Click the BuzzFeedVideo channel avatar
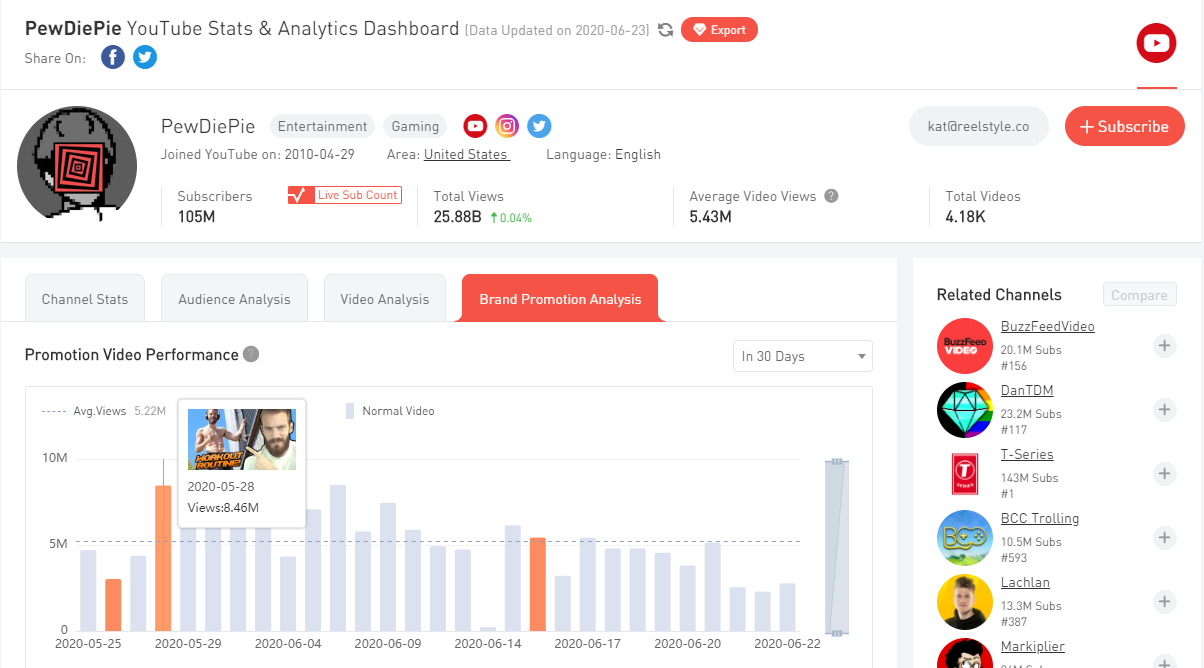1204x668 pixels. [x=965, y=346]
